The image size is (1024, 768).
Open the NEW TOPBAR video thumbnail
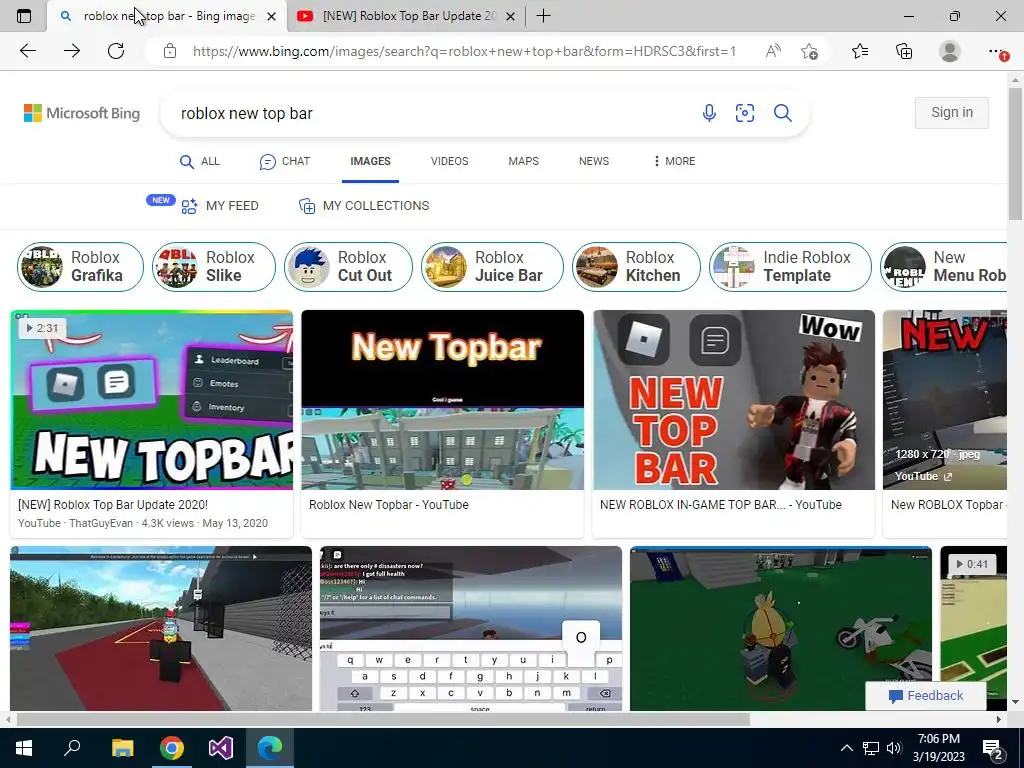(152, 400)
